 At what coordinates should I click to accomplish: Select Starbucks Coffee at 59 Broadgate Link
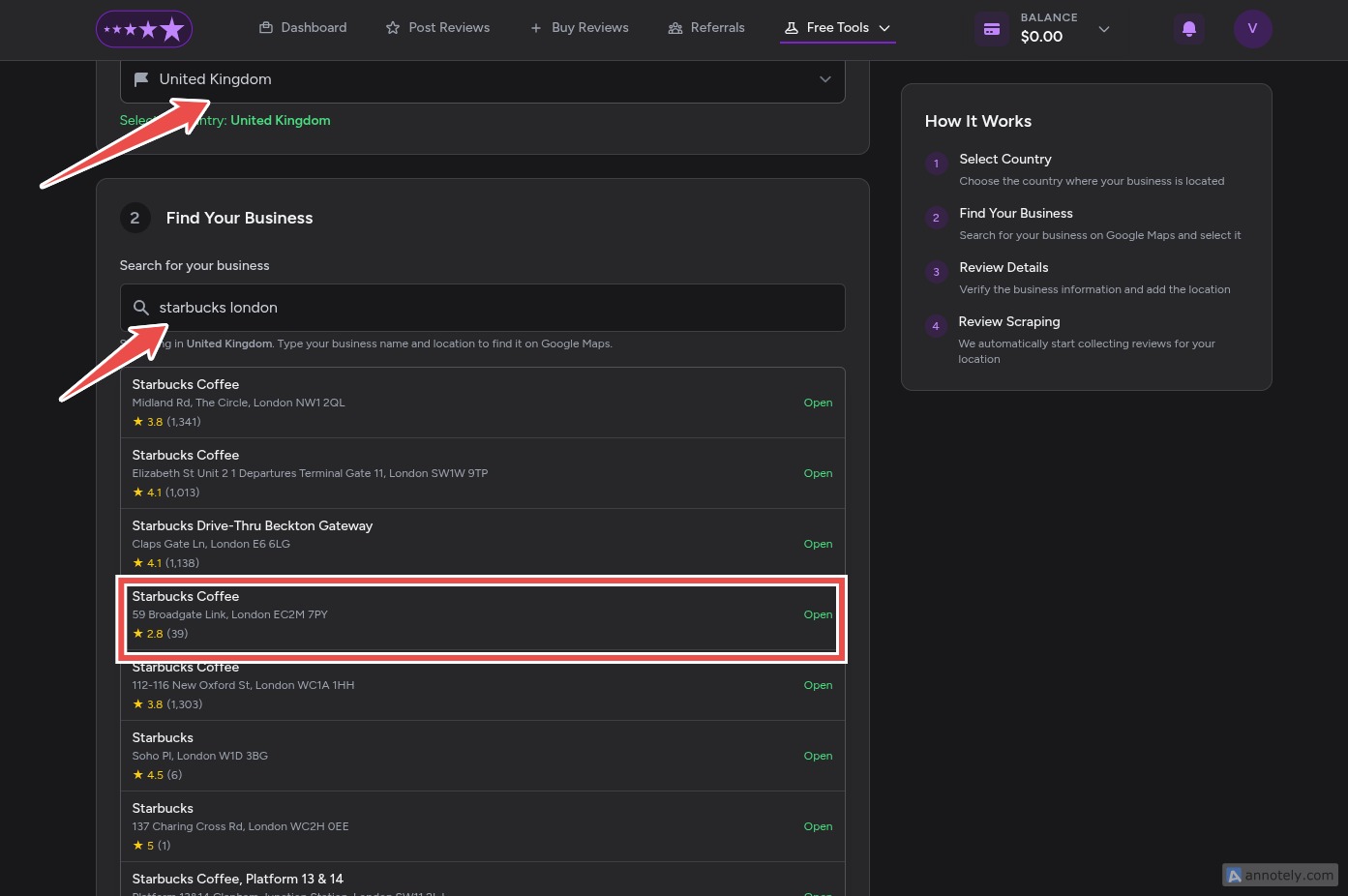(482, 614)
